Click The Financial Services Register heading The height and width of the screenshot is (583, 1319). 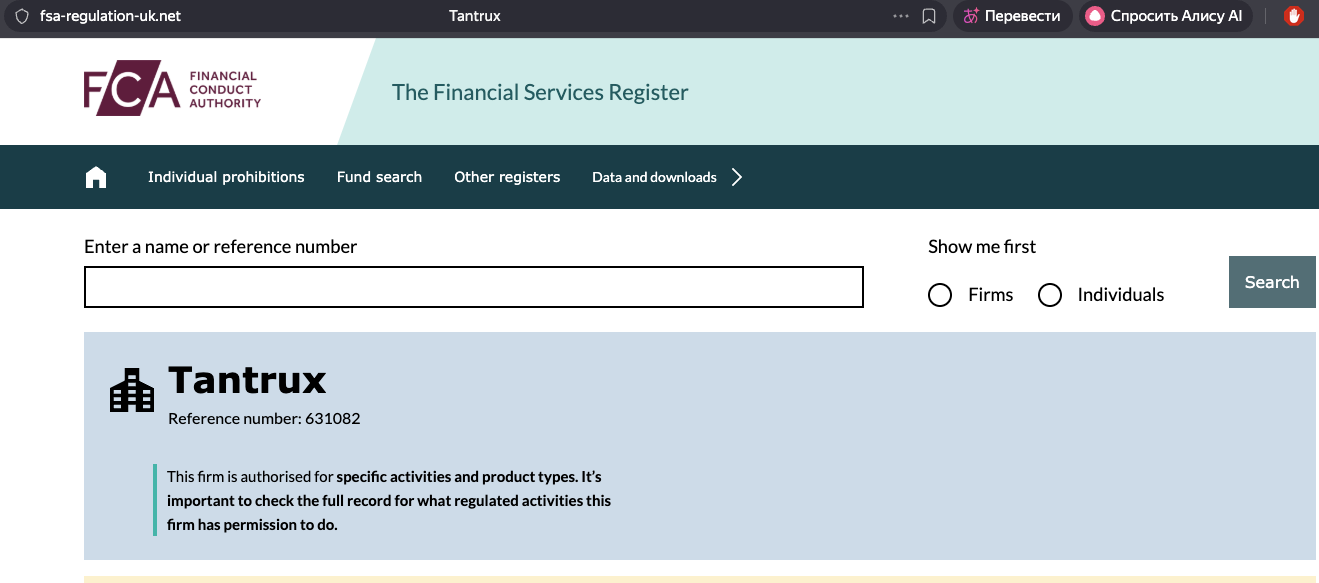click(x=540, y=93)
